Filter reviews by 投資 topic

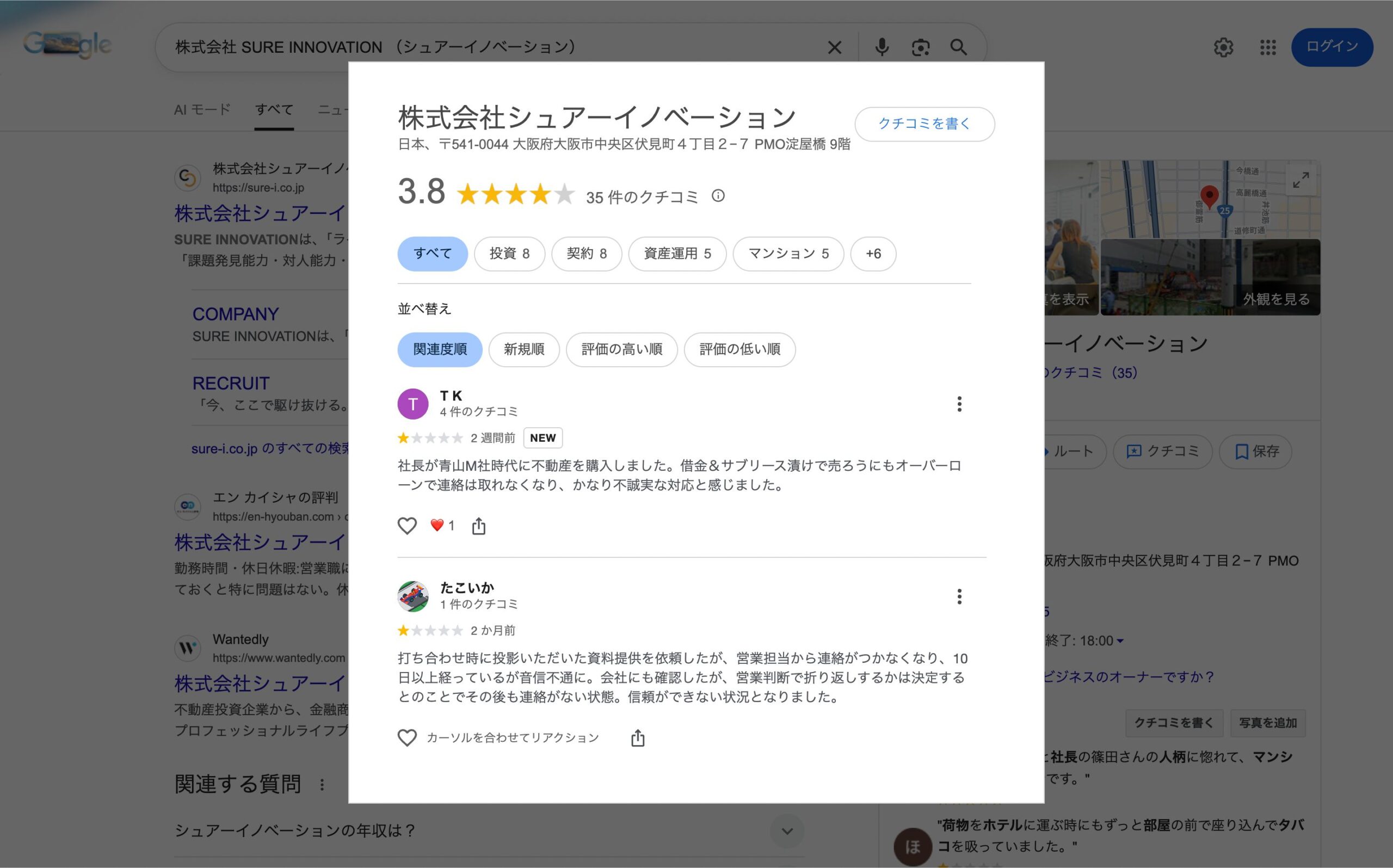(509, 254)
